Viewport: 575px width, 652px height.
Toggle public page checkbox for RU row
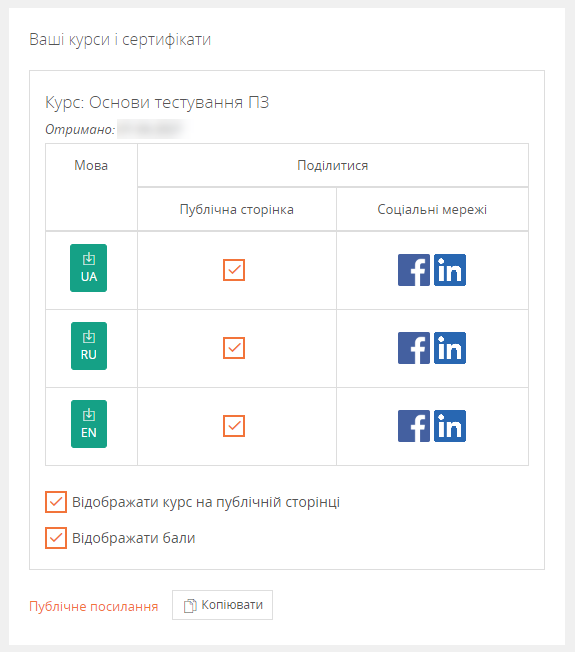tap(234, 348)
